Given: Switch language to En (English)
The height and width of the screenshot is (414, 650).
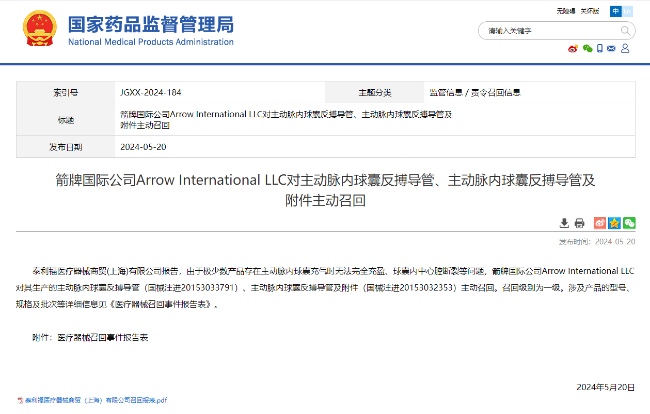Looking at the screenshot, I should [630, 11].
